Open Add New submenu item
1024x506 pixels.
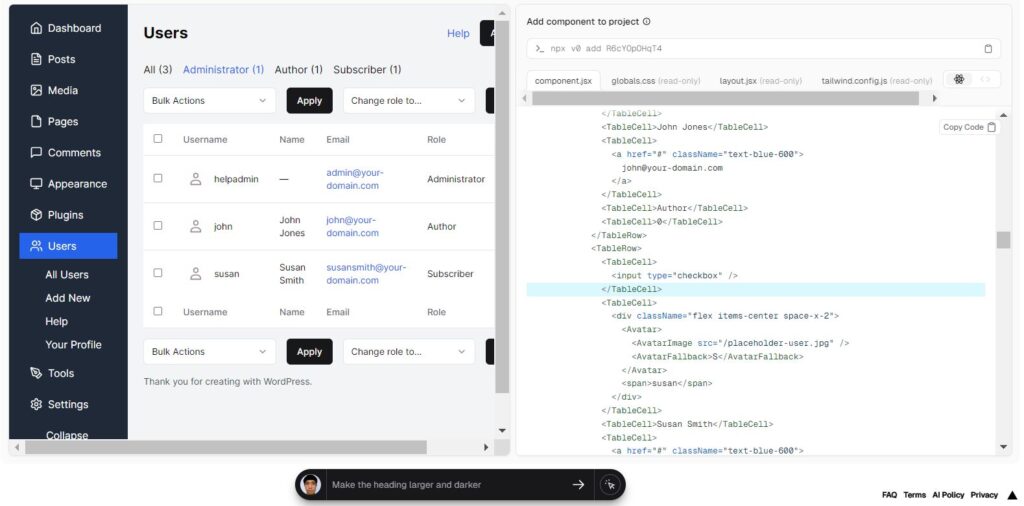pyautogui.click(x=68, y=298)
